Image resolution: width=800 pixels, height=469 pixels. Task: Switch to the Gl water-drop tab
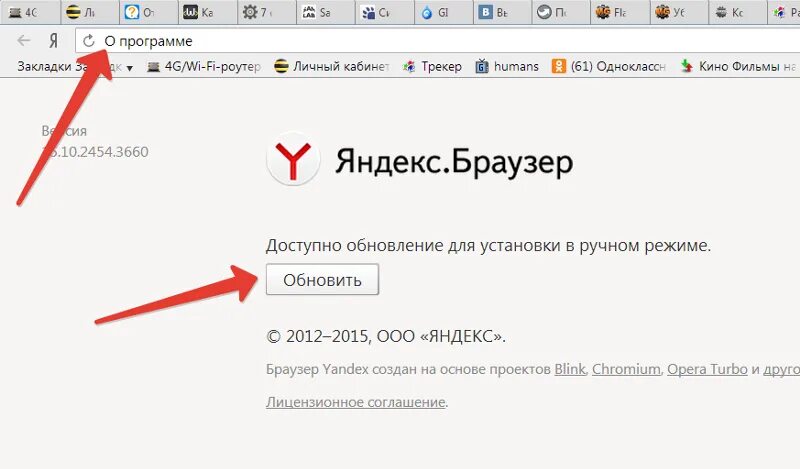point(443,12)
